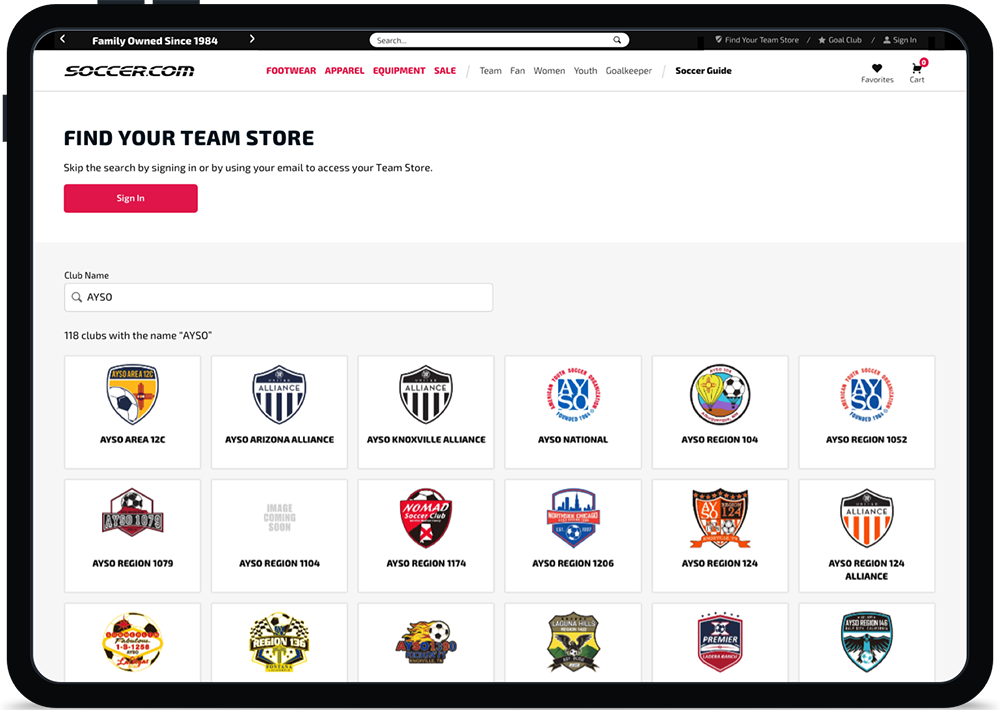Screen dimensions: 1000x710
Task: Open the AYSO REGION 1174 name label
Action: point(426,563)
